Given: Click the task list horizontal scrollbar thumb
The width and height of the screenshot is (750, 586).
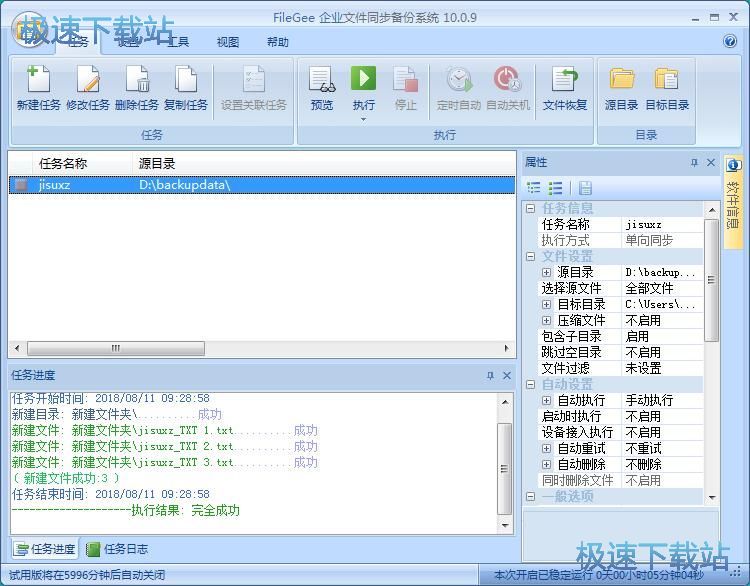Looking at the screenshot, I should click(116, 348).
